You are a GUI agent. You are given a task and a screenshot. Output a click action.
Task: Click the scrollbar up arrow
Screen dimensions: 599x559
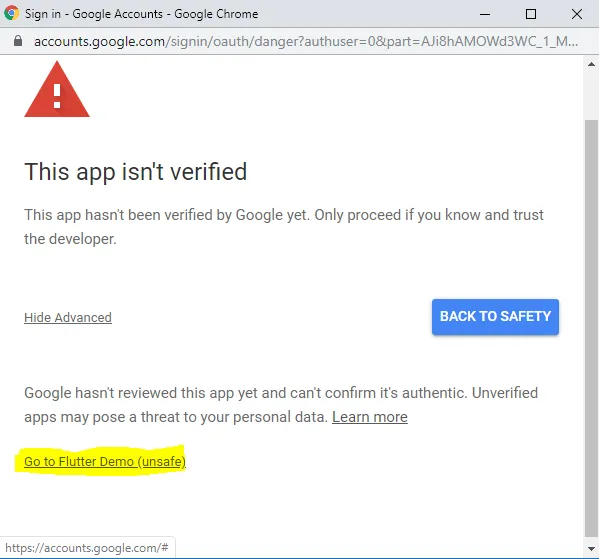591,64
